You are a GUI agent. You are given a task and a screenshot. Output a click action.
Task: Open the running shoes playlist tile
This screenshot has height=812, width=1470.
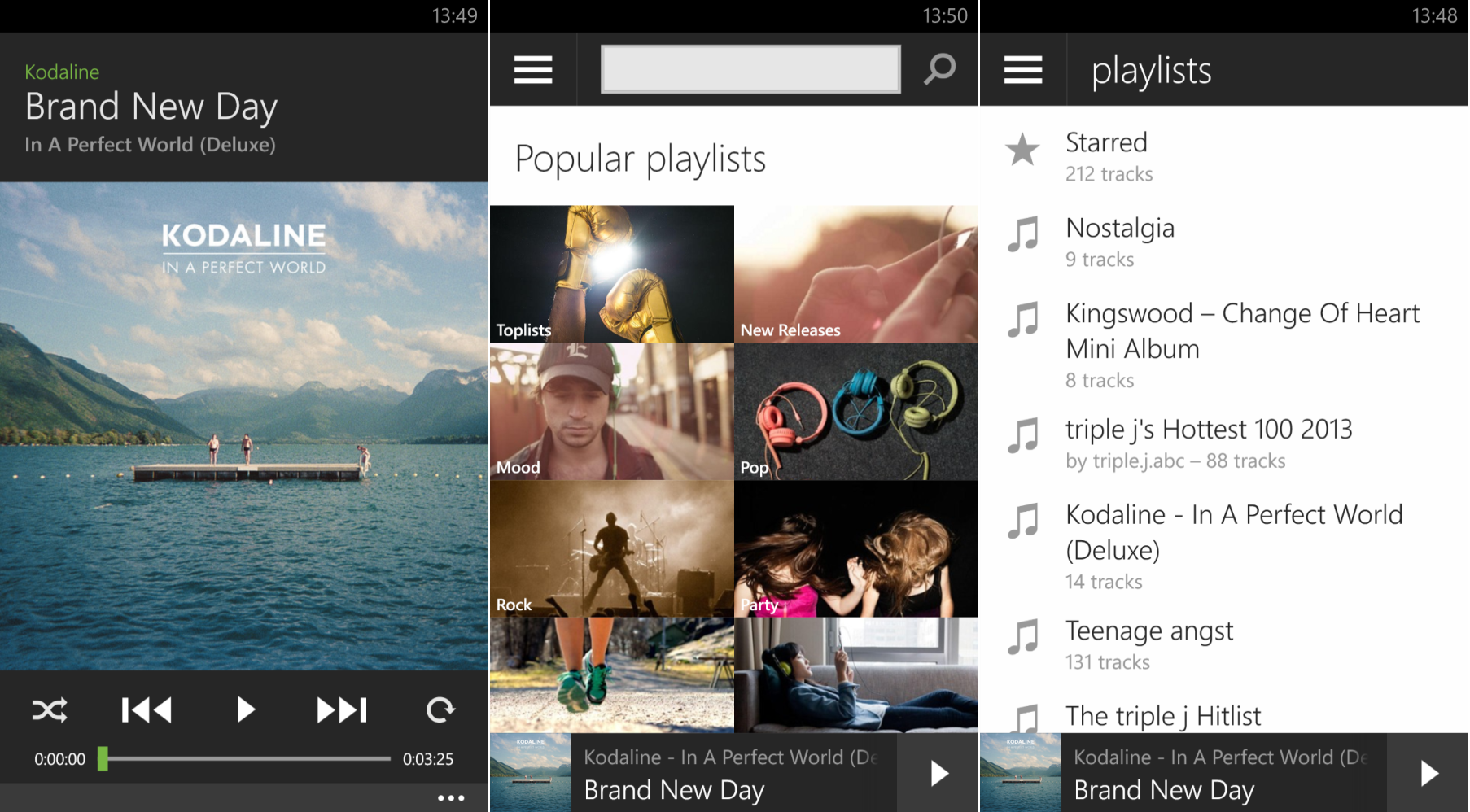[x=612, y=675]
